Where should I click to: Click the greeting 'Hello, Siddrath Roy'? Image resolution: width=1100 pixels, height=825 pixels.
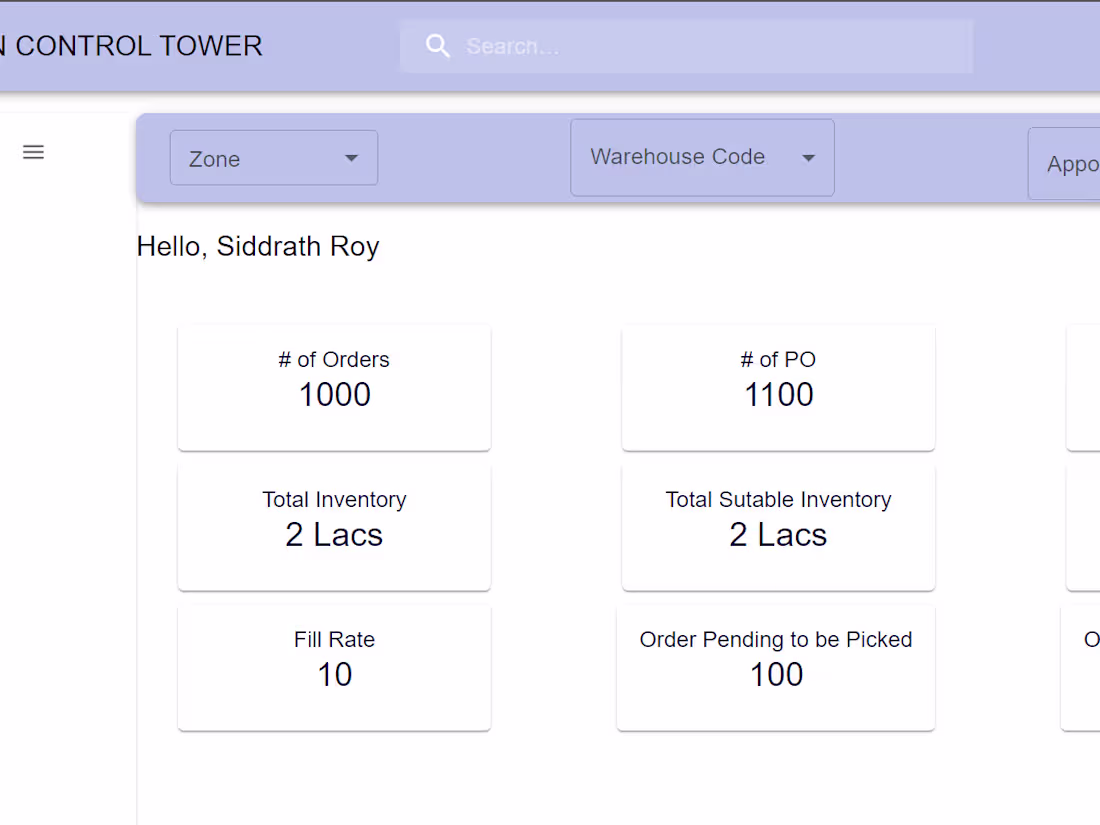(258, 246)
